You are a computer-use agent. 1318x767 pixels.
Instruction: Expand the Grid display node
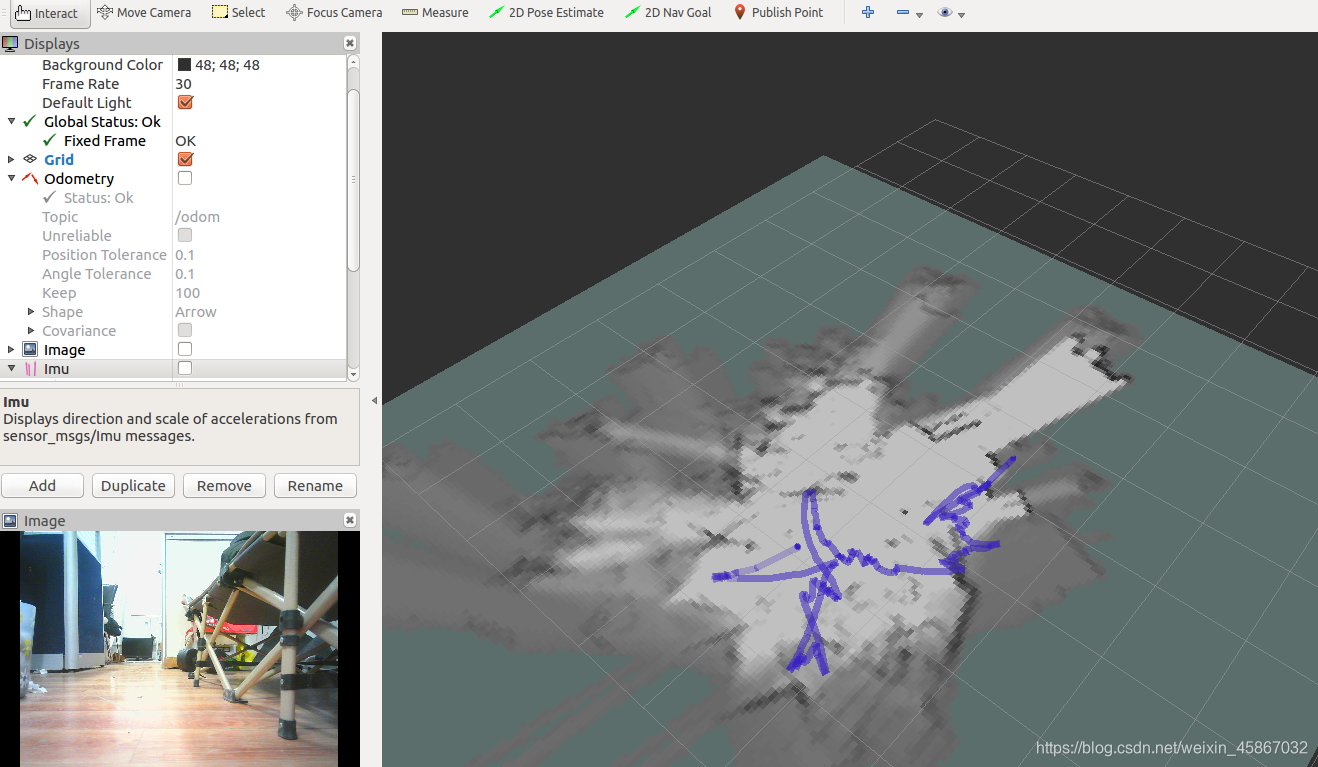11,159
